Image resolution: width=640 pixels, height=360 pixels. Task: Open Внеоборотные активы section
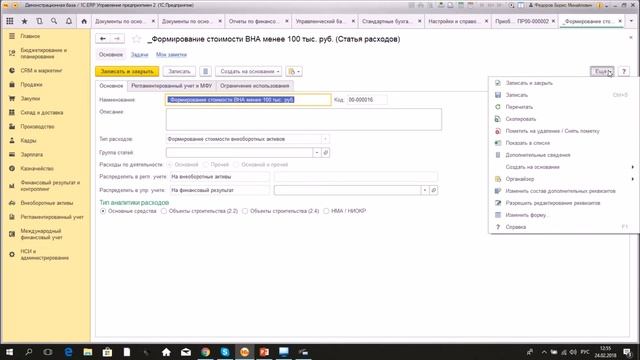(47, 203)
